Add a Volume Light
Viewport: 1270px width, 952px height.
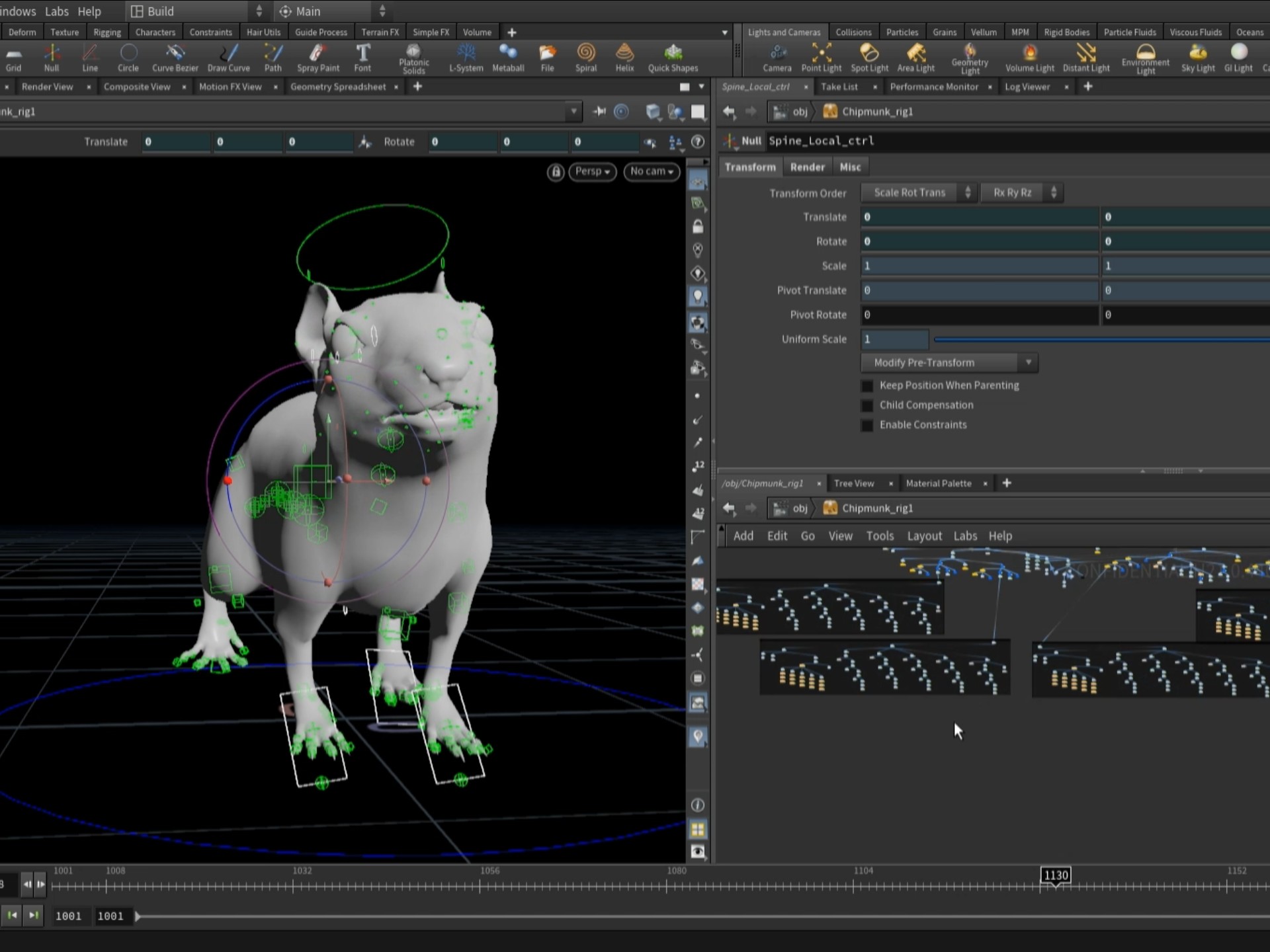[1029, 58]
